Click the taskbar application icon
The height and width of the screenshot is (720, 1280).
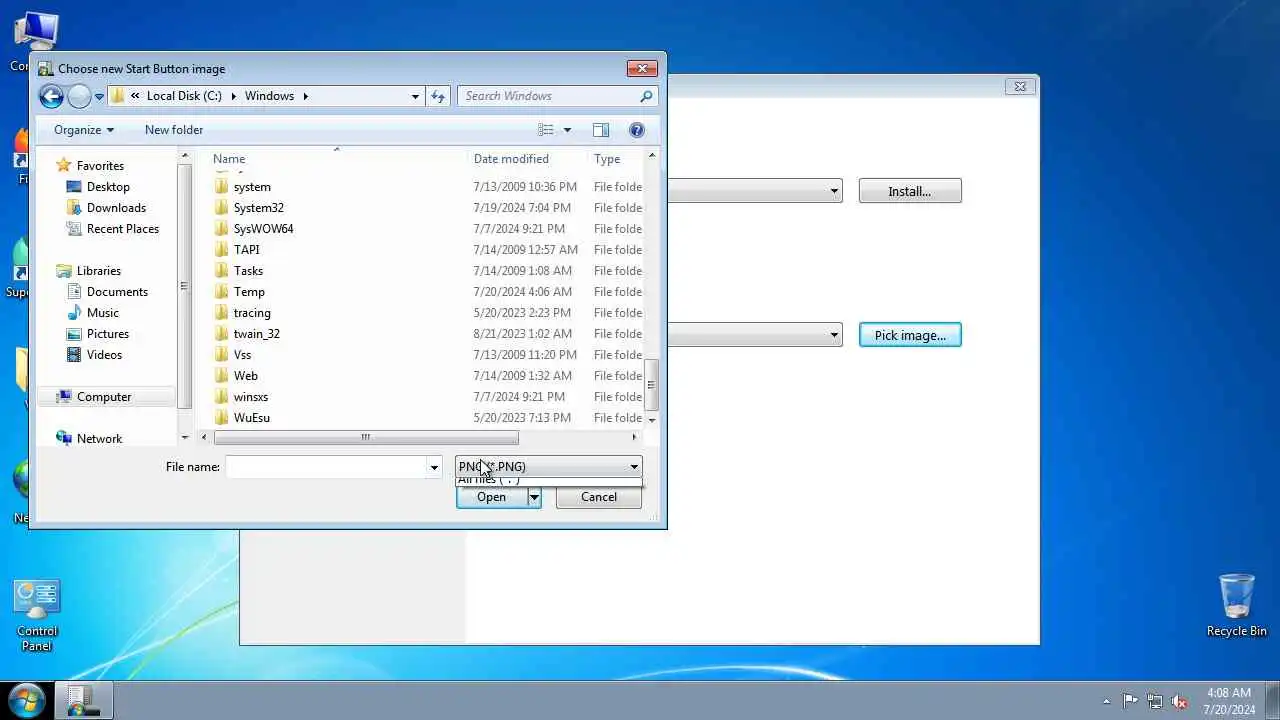point(83,700)
